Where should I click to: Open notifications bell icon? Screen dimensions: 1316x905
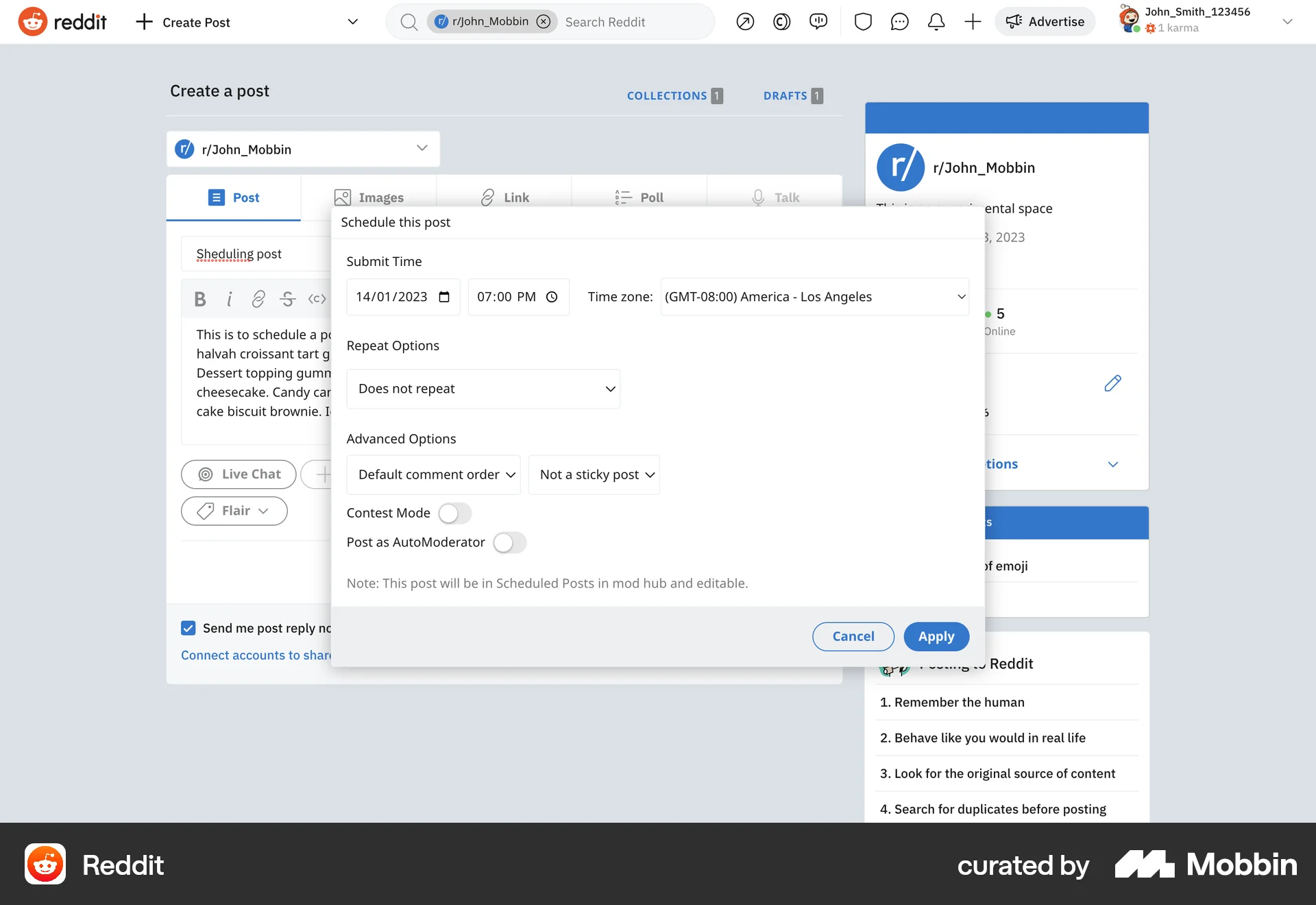936,22
